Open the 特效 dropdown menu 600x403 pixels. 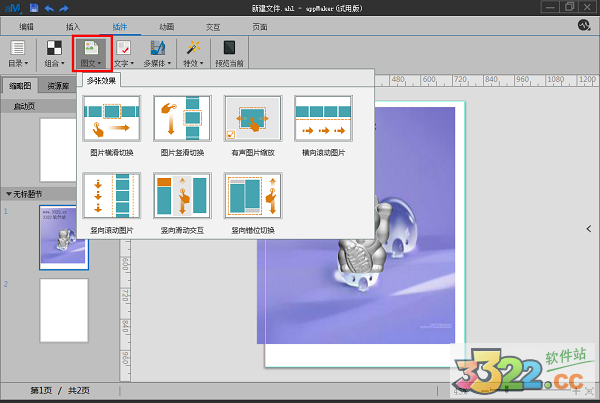click(193, 54)
